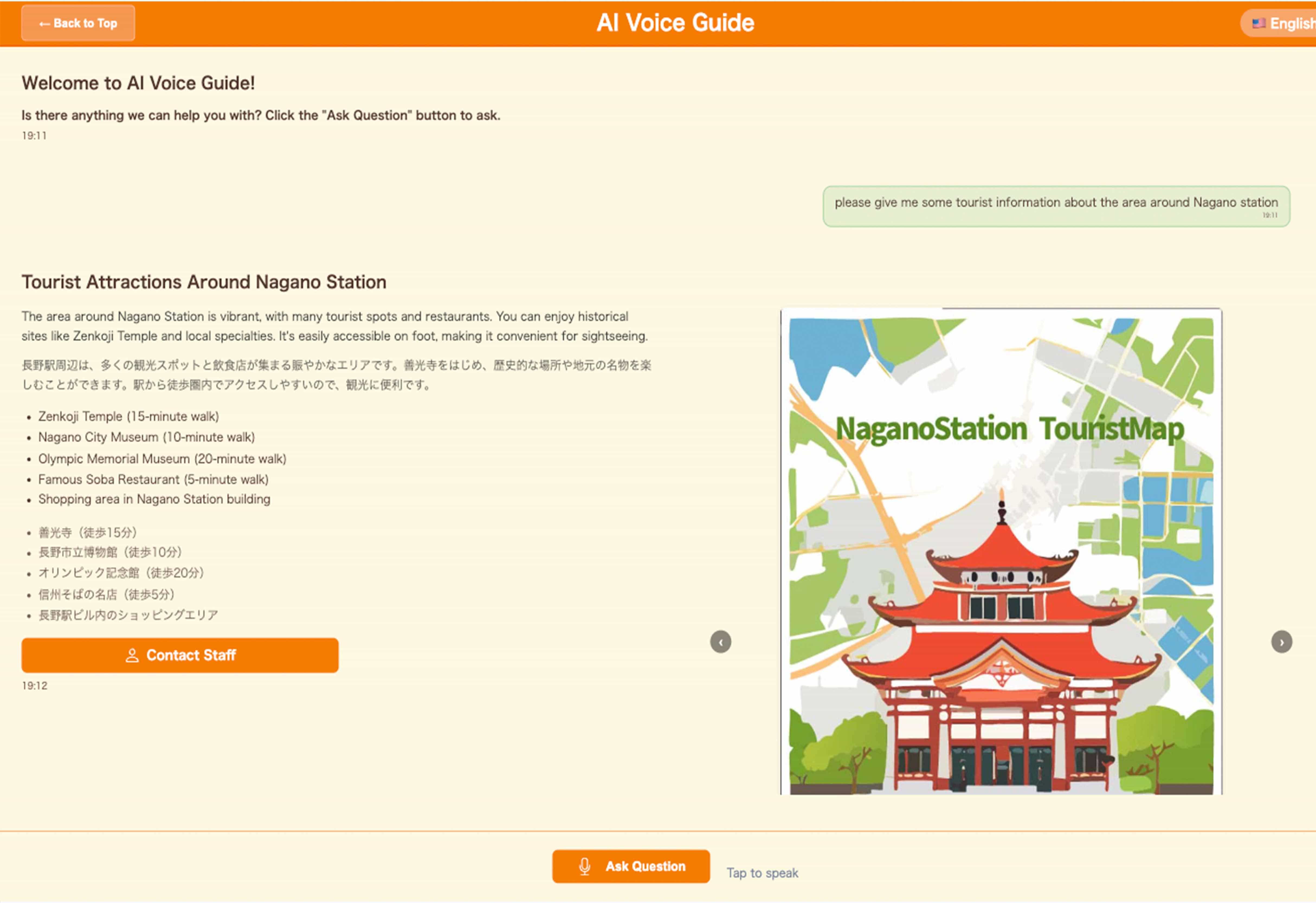Open the NaganoStation TouristMap image
The height and width of the screenshot is (903, 1316).
point(1001,552)
